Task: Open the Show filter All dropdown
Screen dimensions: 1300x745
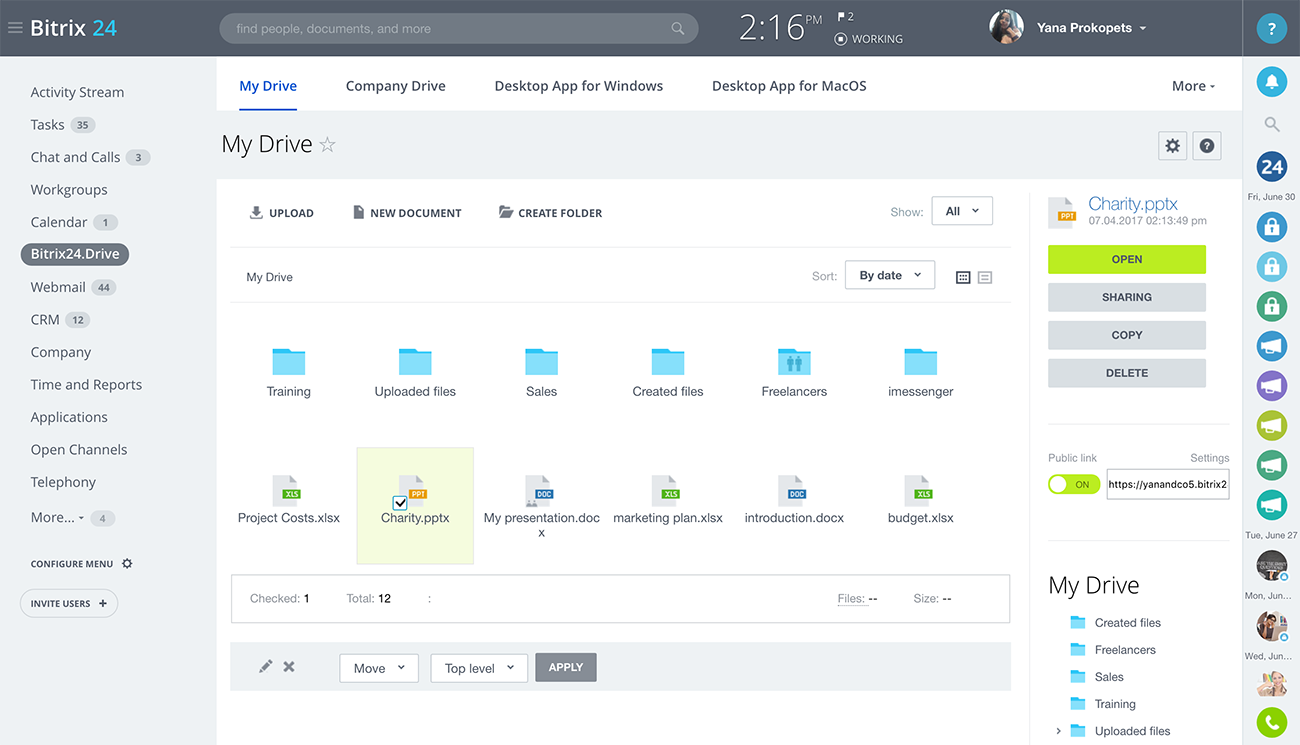Action: click(x=961, y=210)
